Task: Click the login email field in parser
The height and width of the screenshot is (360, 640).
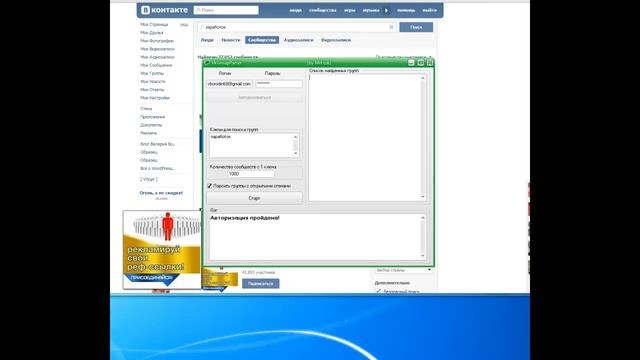Action: 229,84
